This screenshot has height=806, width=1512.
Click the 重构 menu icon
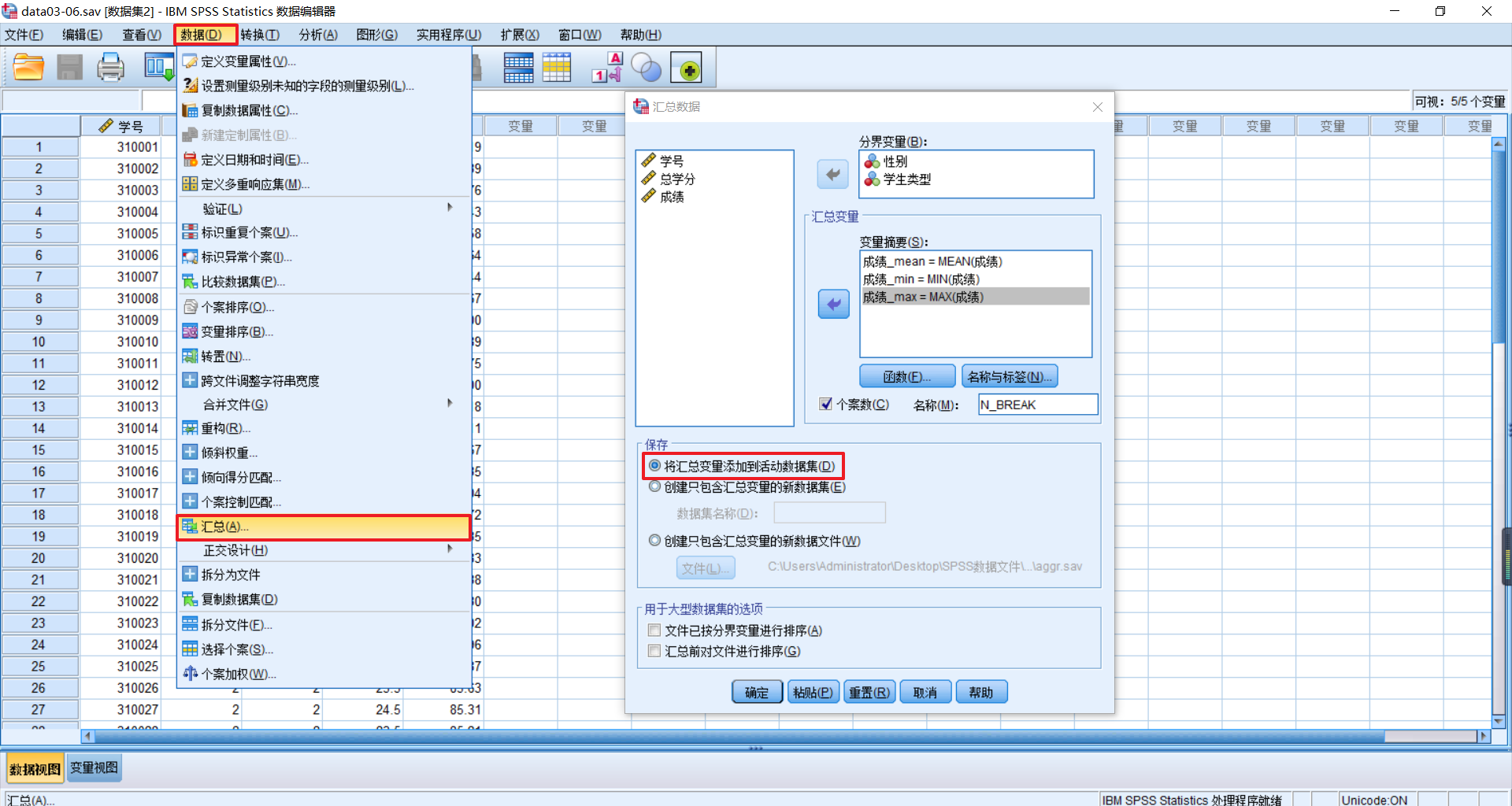coord(190,428)
